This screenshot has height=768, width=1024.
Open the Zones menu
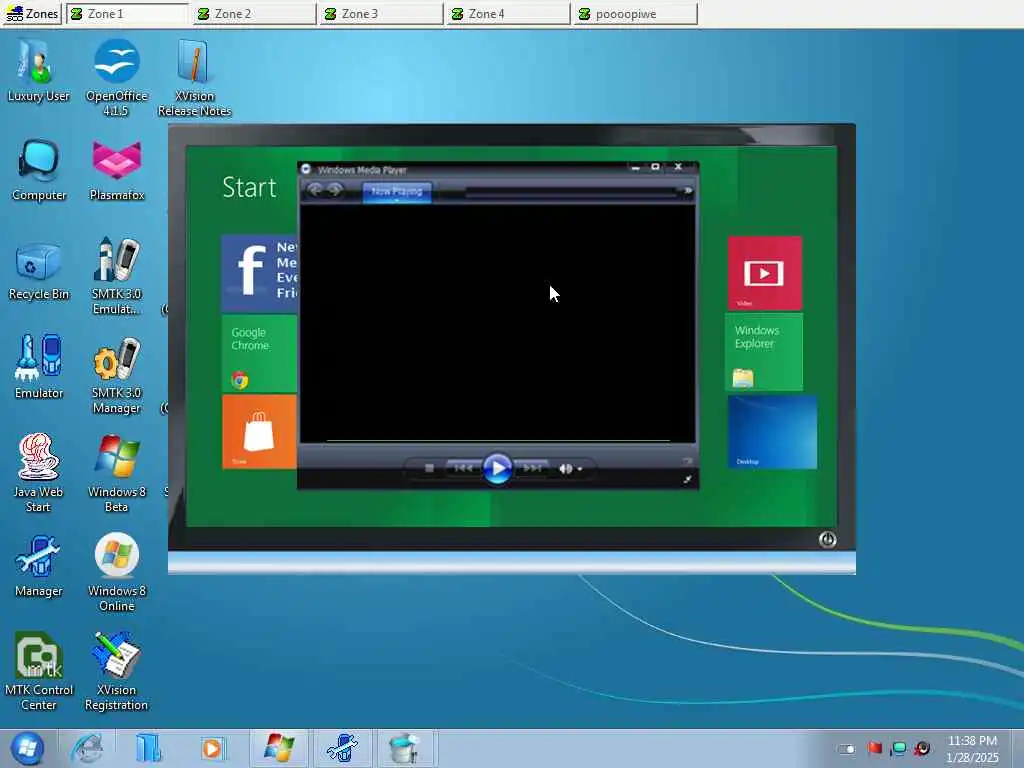(32, 14)
